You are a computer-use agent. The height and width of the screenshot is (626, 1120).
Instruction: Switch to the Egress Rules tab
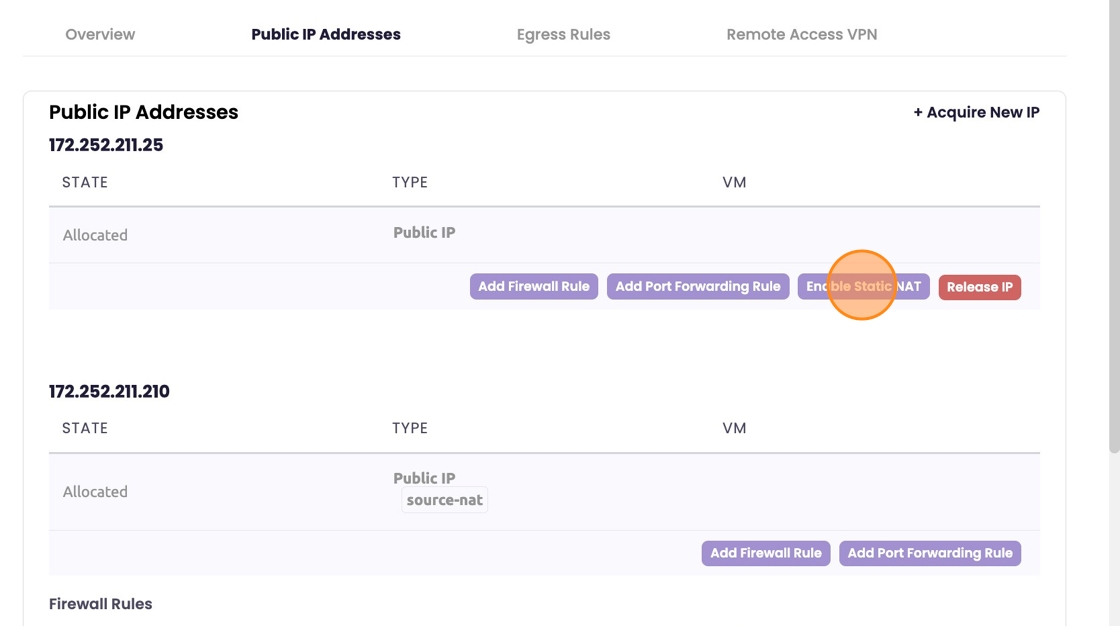563,34
